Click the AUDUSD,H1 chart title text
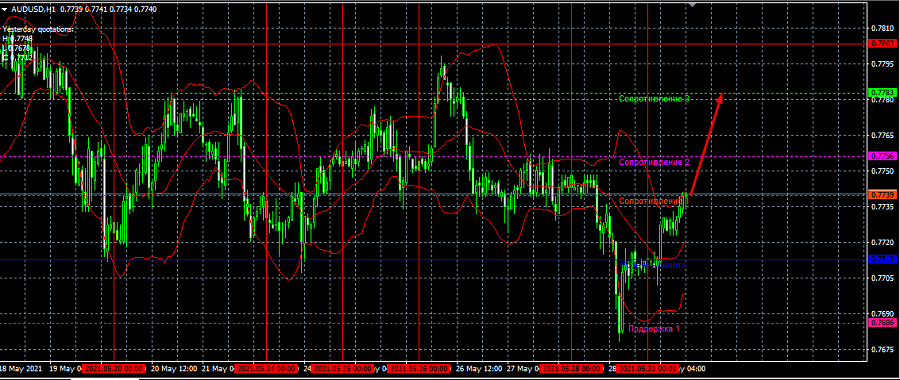The width and height of the screenshot is (900, 380). pyautogui.click(x=32, y=9)
